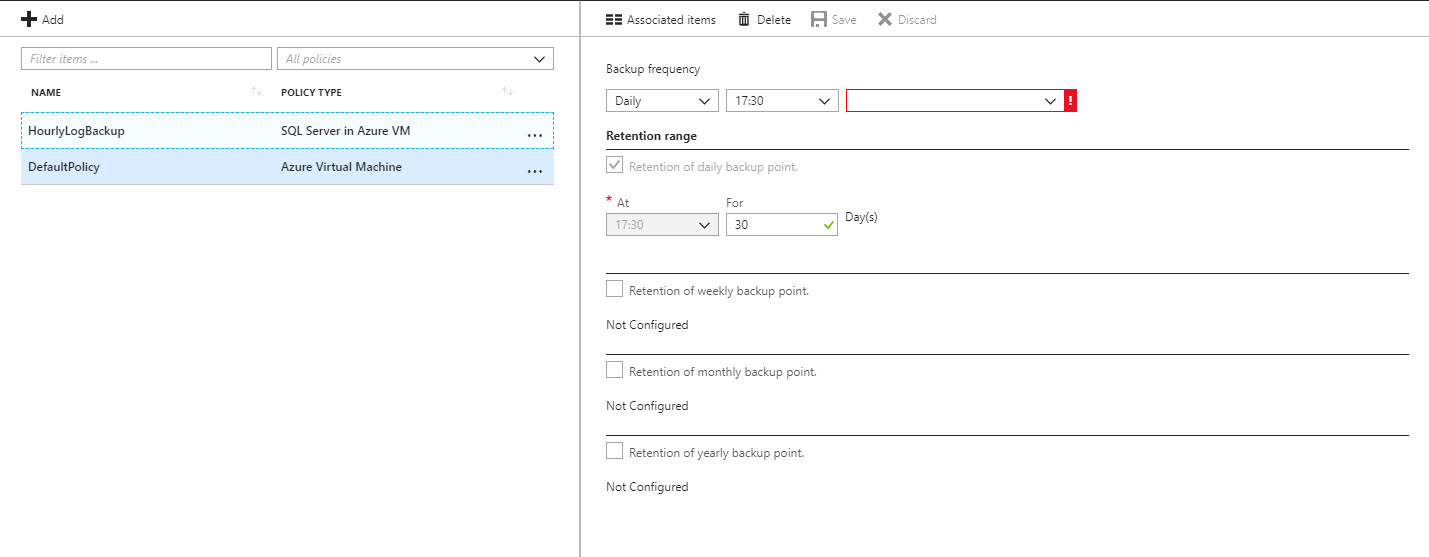
Task: Enable retention of monthly backup point
Action: (615, 371)
